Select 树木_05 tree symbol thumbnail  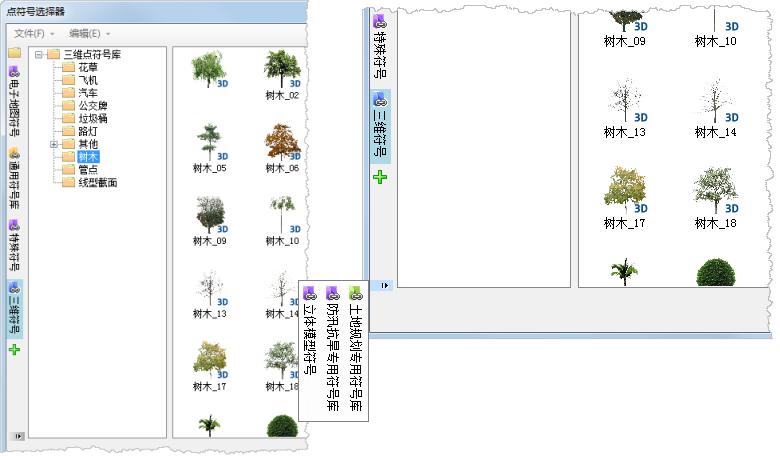pos(210,145)
